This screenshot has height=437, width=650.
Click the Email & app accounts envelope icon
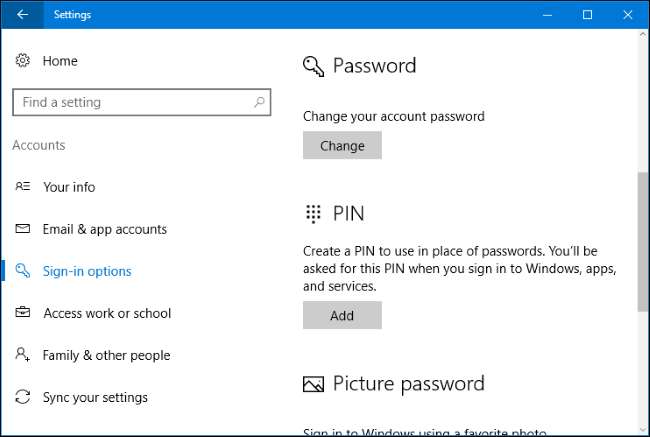[23, 229]
